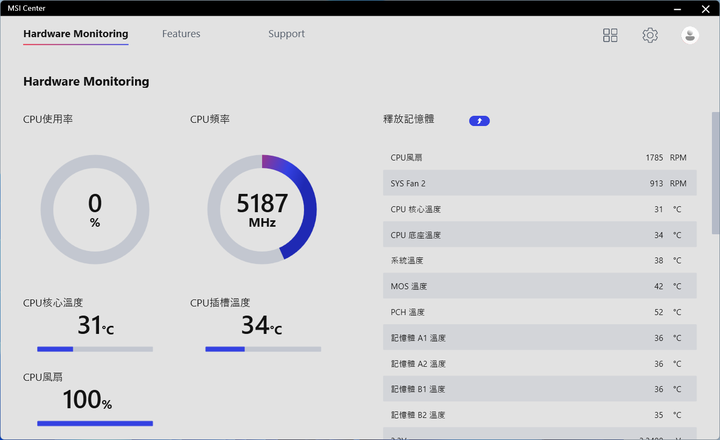Select the 記憶體 B2 溫度 row
The width and height of the screenshot is (720, 440).
coord(540,415)
